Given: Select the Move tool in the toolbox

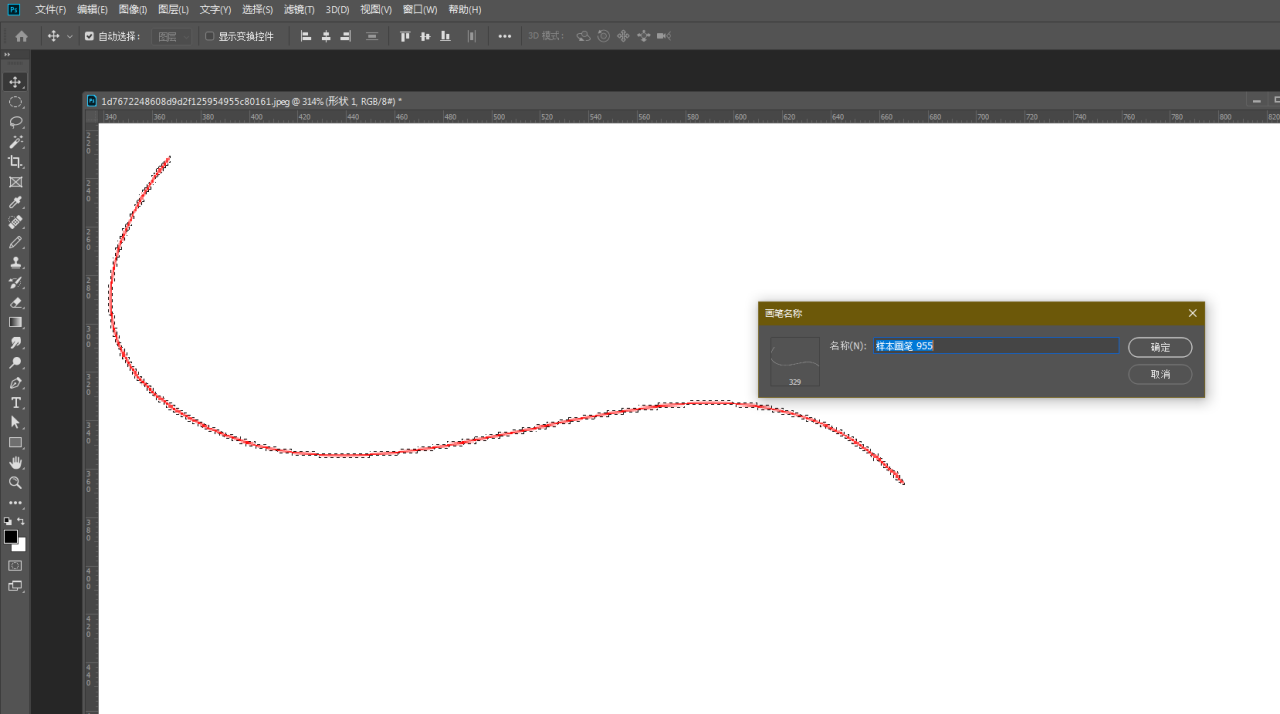Looking at the screenshot, I should point(15,82).
